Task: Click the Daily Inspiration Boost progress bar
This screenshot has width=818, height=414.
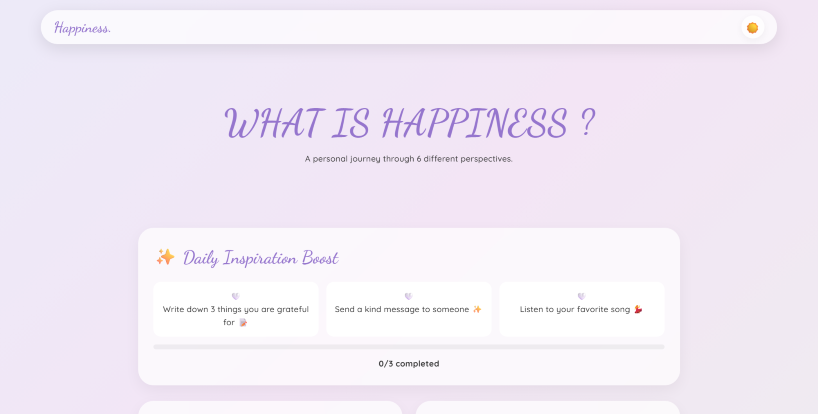Action: (x=408, y=347)
